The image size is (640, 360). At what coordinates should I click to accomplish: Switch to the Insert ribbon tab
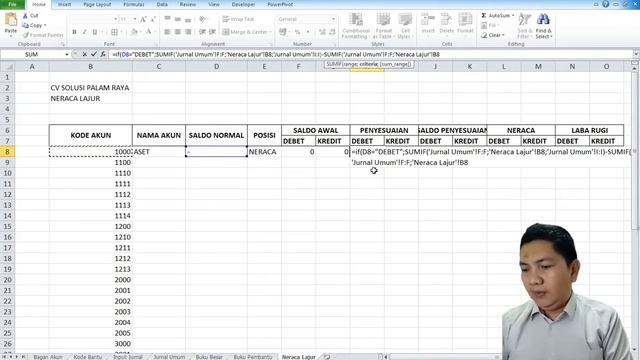pyautogui.click(x=64, y=4)
